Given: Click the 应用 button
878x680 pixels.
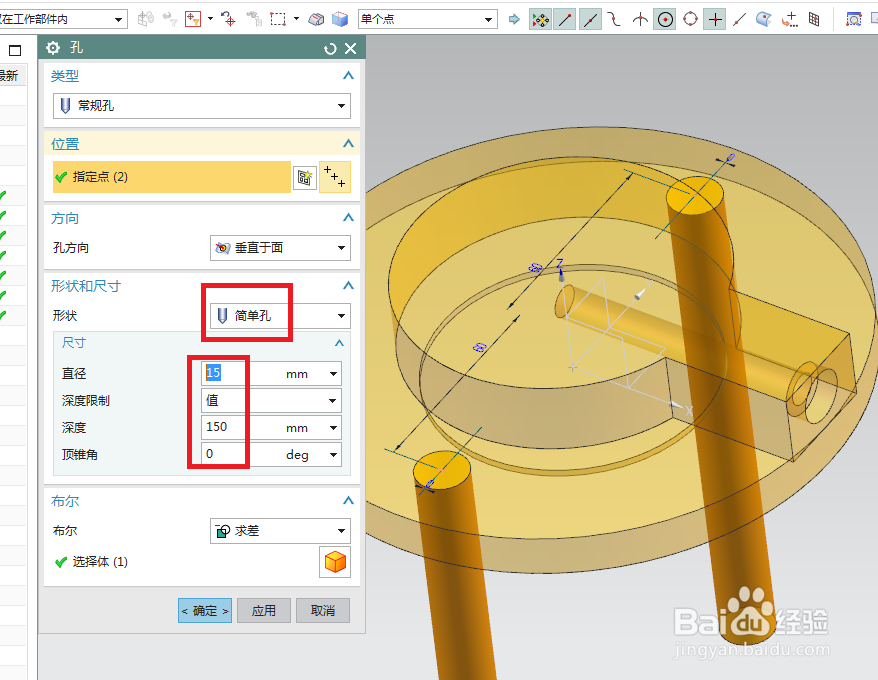Looking at the screenshot, I should [x=264, y=611].
